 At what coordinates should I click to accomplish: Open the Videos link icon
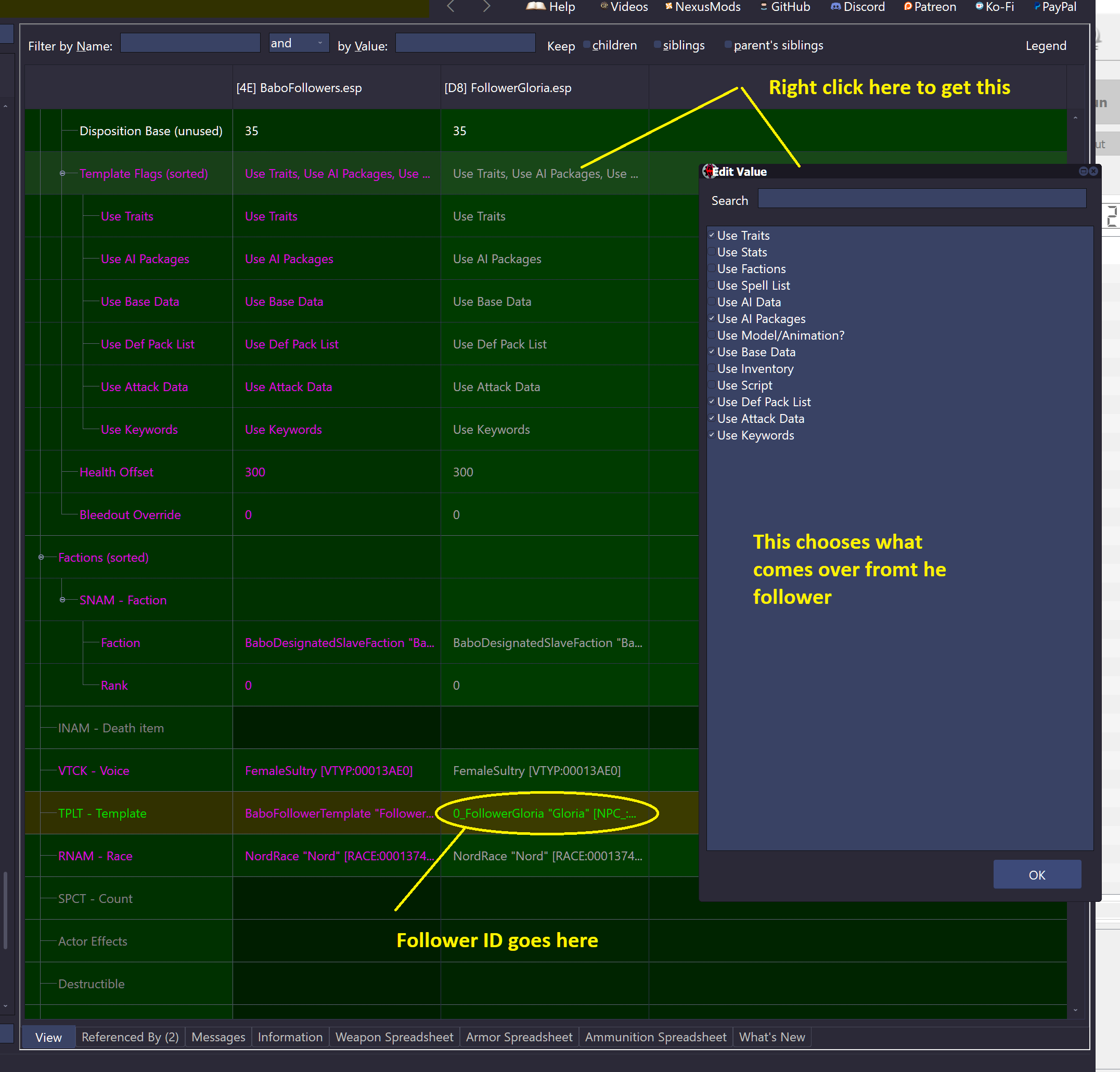[604, 6]
